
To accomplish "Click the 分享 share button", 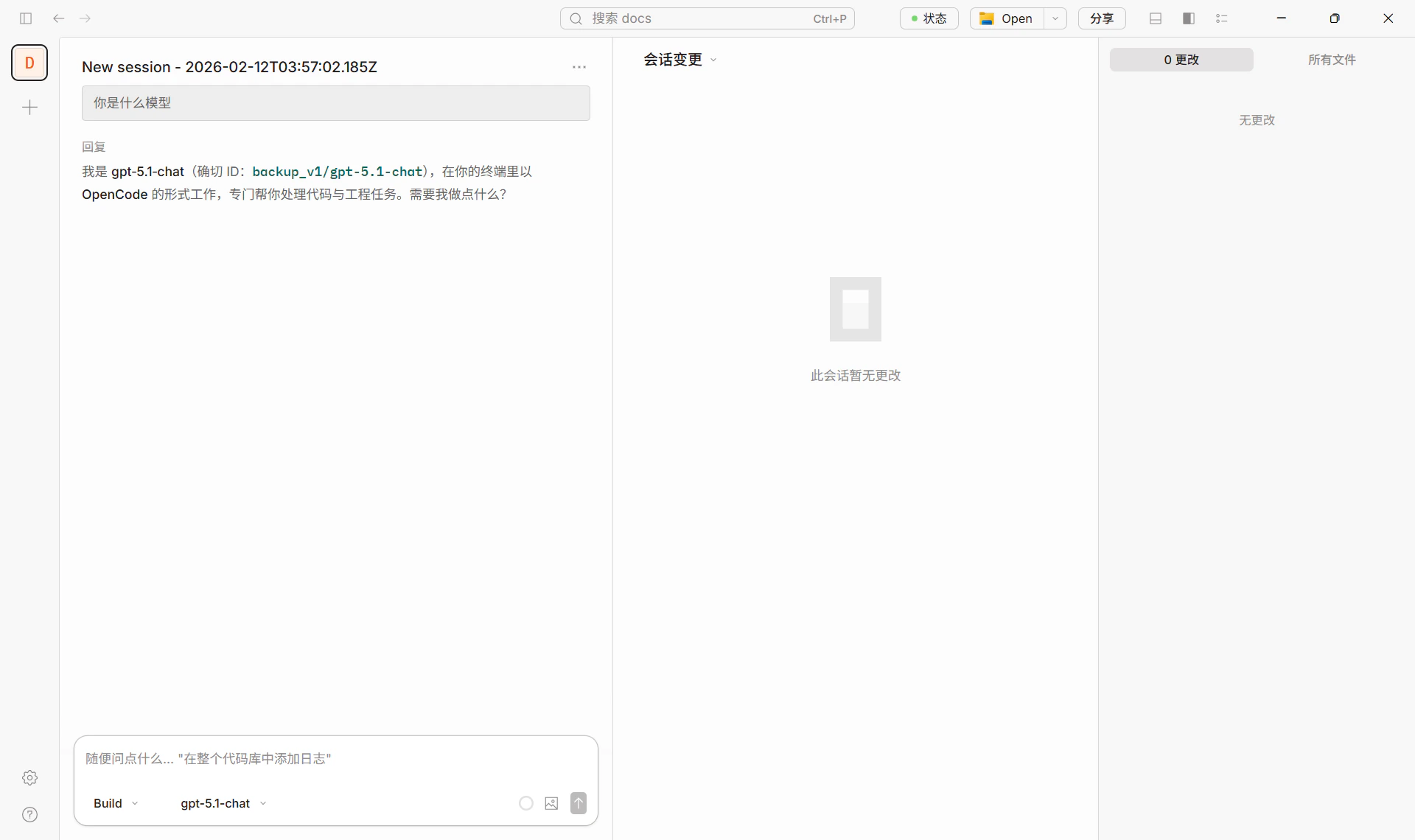I will [1102, 18].
